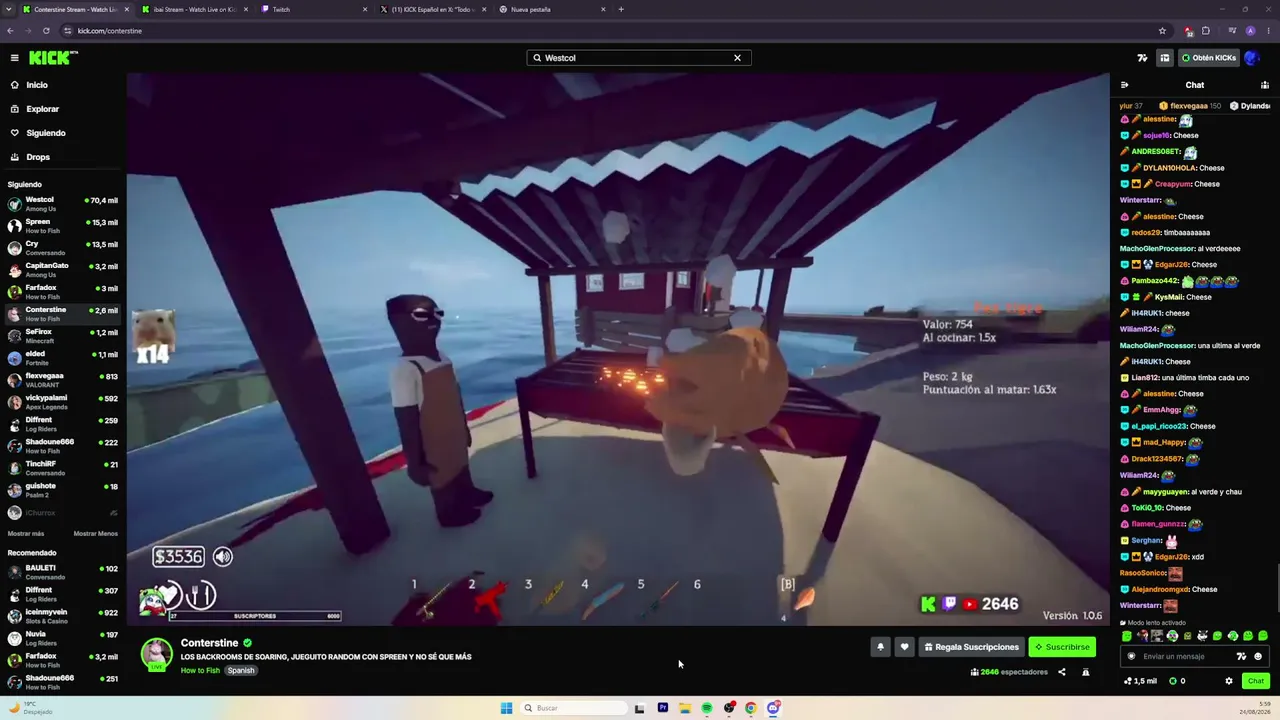This screenshot has height=720, width=1280.
Task: Click the Obtén KICKs button
Action: (1209, 58)
